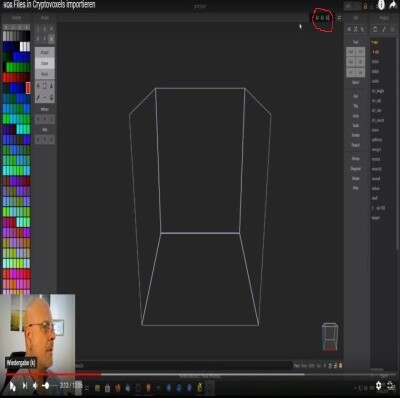
Task: Click the view cube orientation gizmo
Action: point(330,337)
